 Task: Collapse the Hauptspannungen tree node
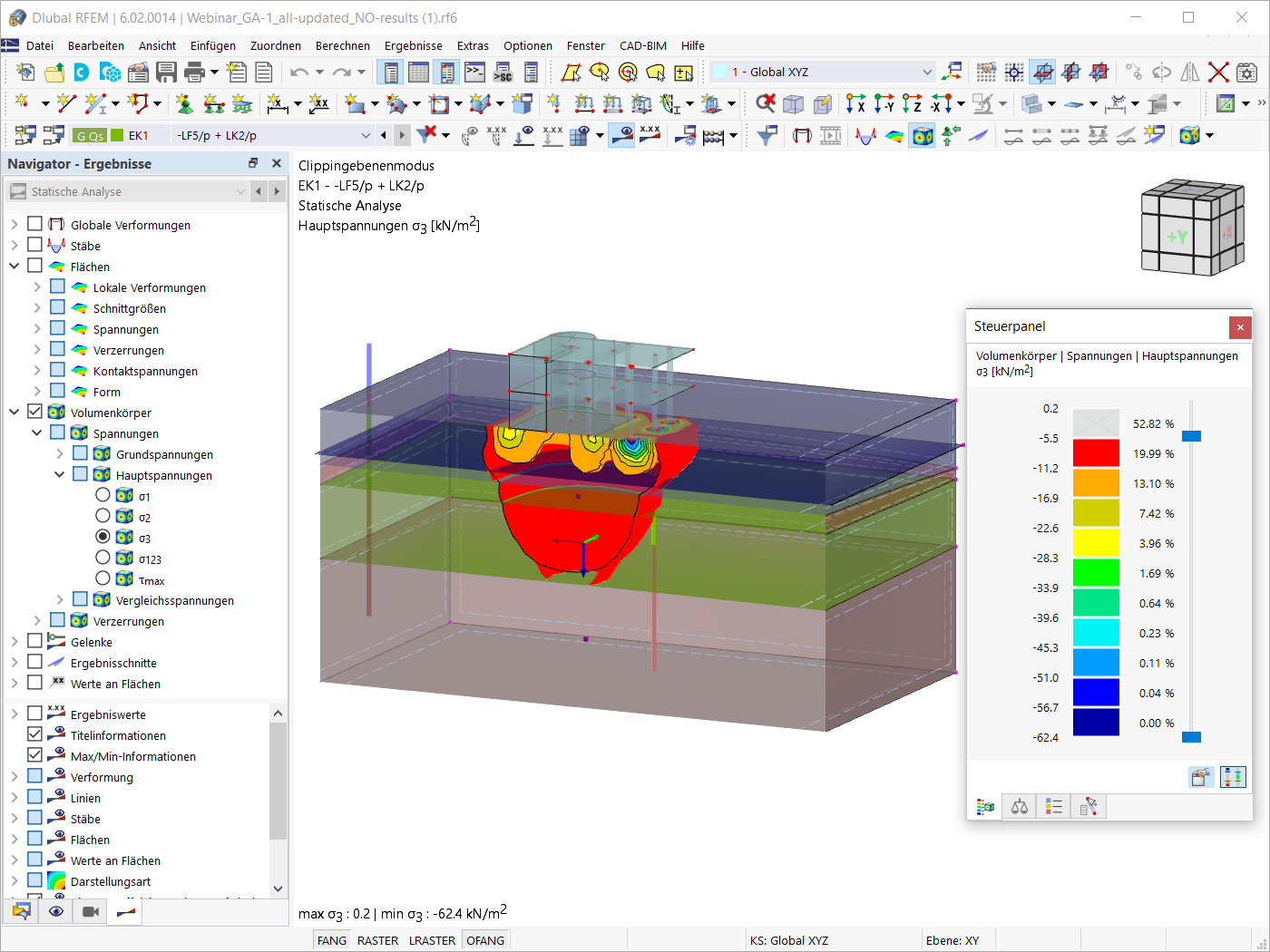[60, 474]
